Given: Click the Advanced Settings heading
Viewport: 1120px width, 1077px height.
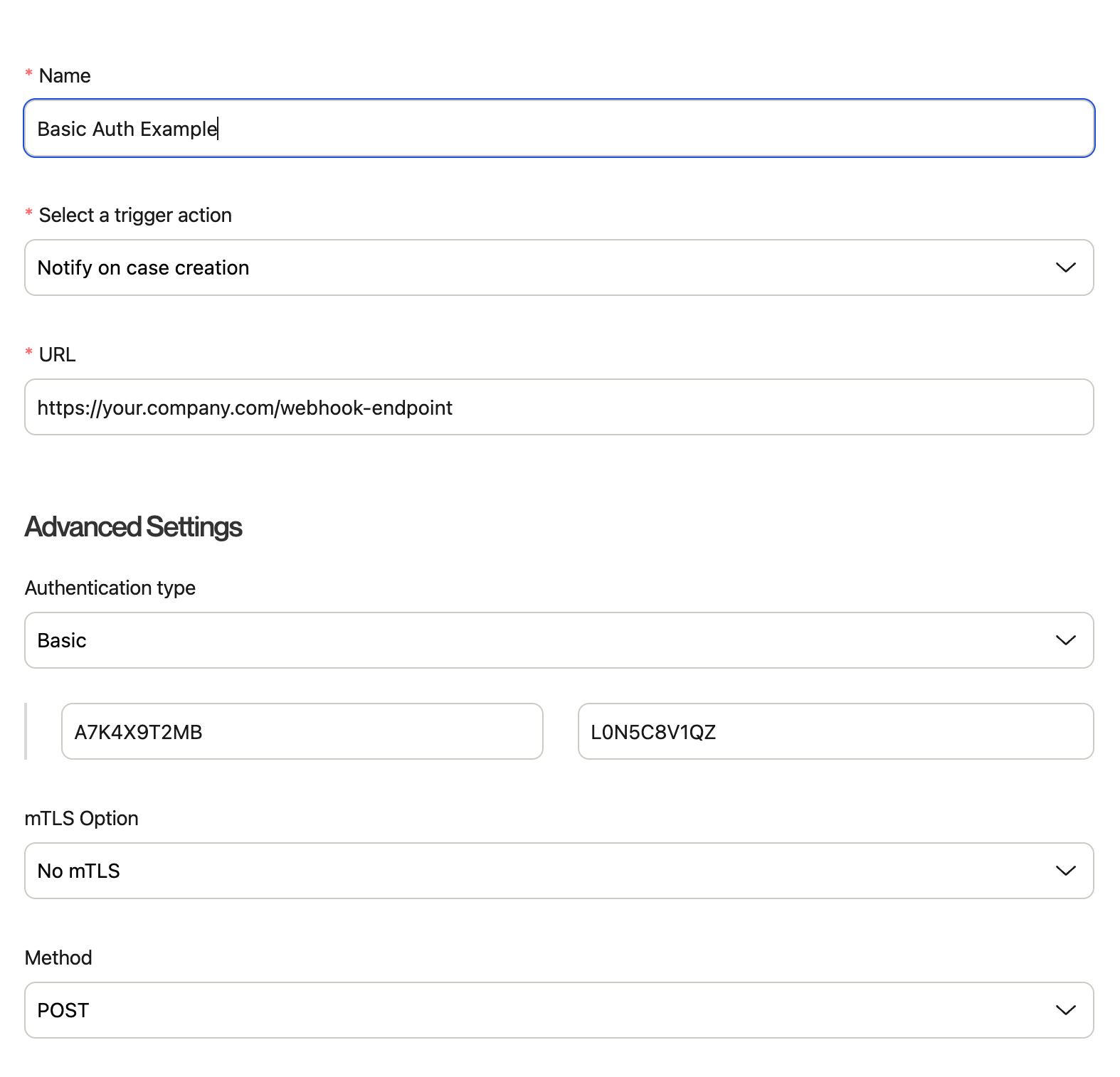Looking at the screenshot, I should [x=134, y=527].
